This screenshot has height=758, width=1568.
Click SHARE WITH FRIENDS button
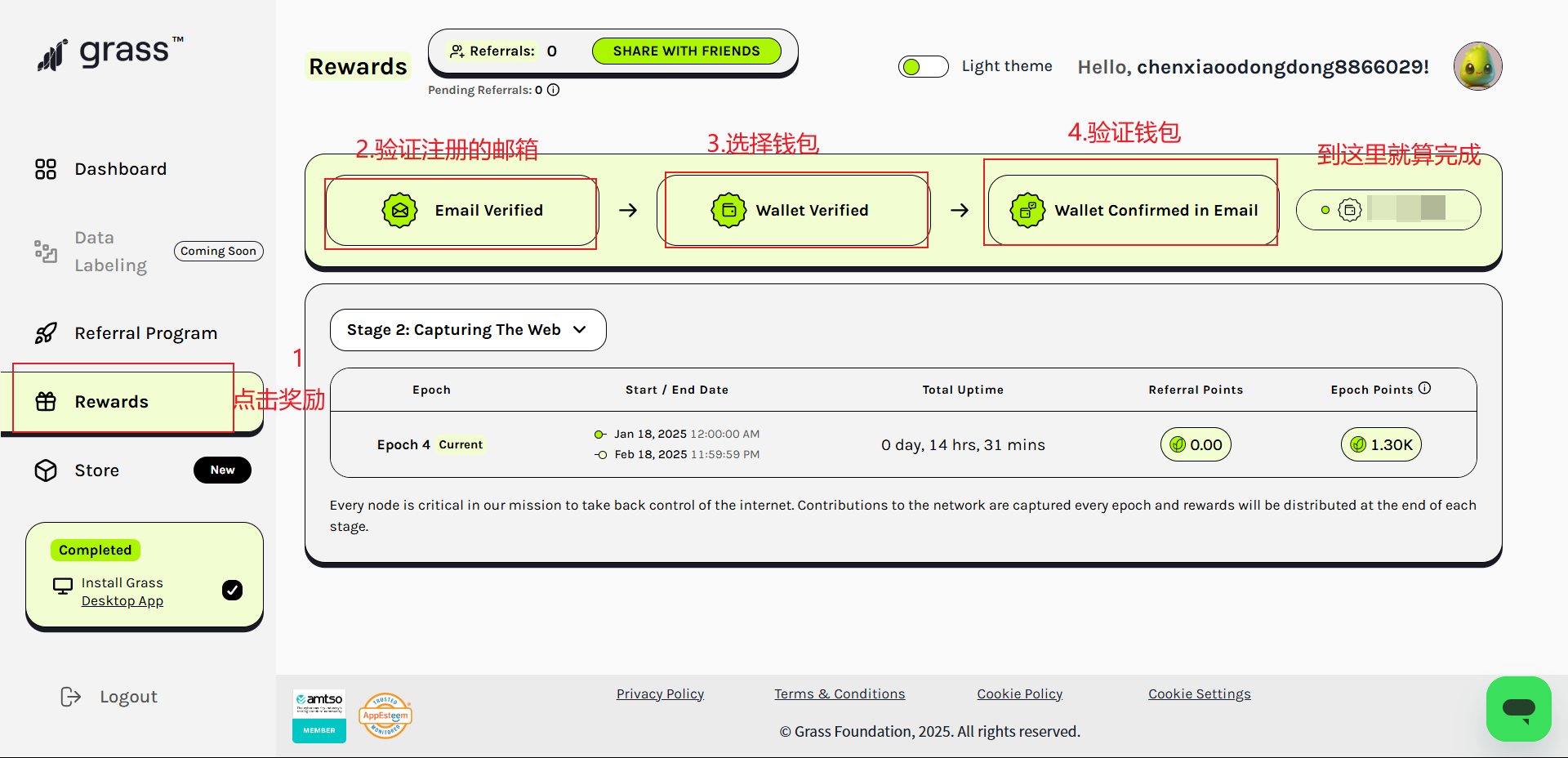(x=686, y=51)
